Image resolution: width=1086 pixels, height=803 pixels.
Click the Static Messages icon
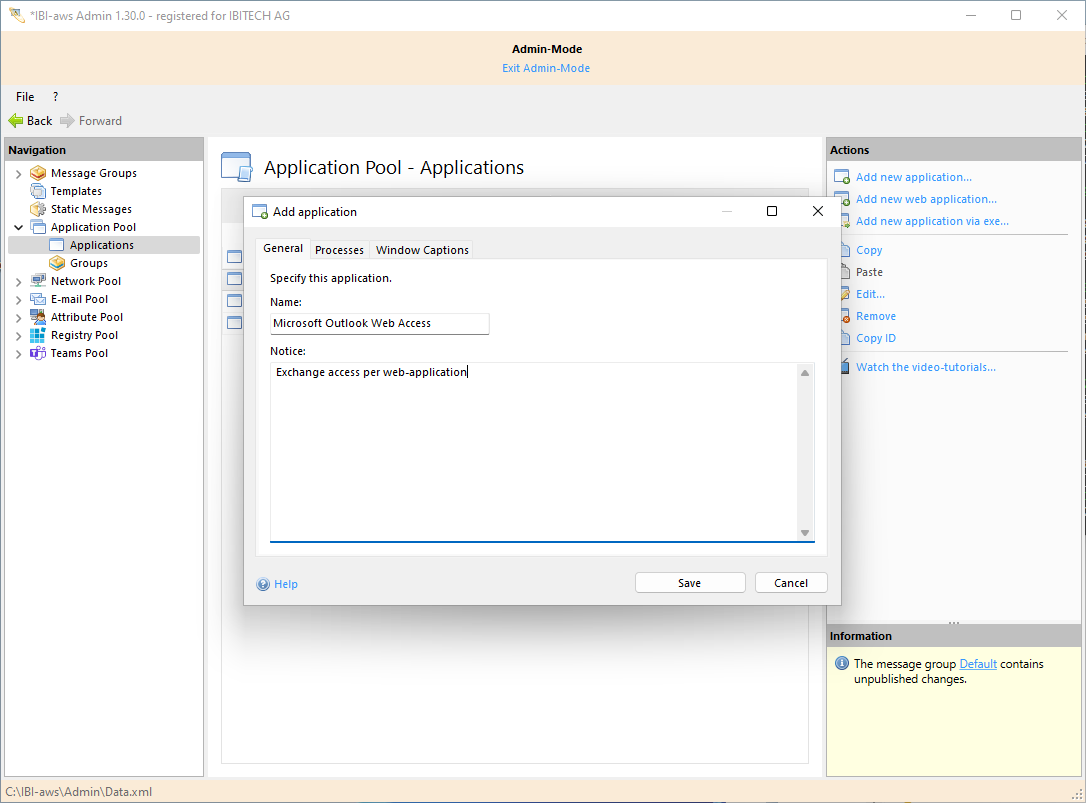pos(38,209)
